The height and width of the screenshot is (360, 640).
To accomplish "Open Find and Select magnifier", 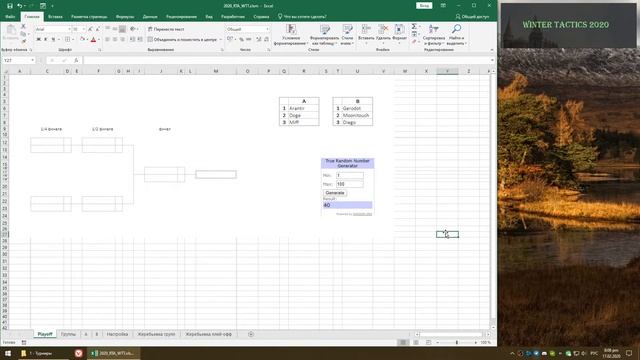I will tap(456, 35).
